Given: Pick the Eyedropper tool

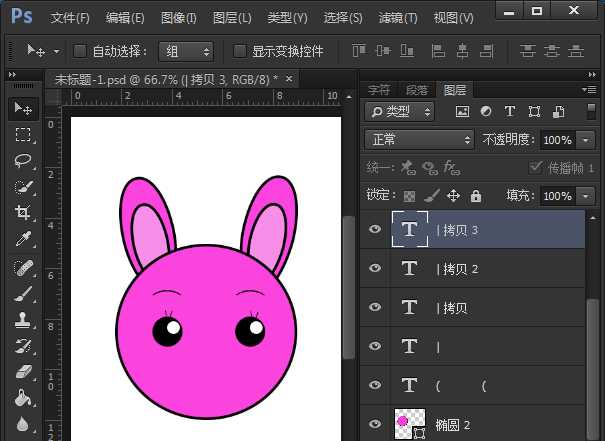Looking at the screenshot, I should click(23, 238).
